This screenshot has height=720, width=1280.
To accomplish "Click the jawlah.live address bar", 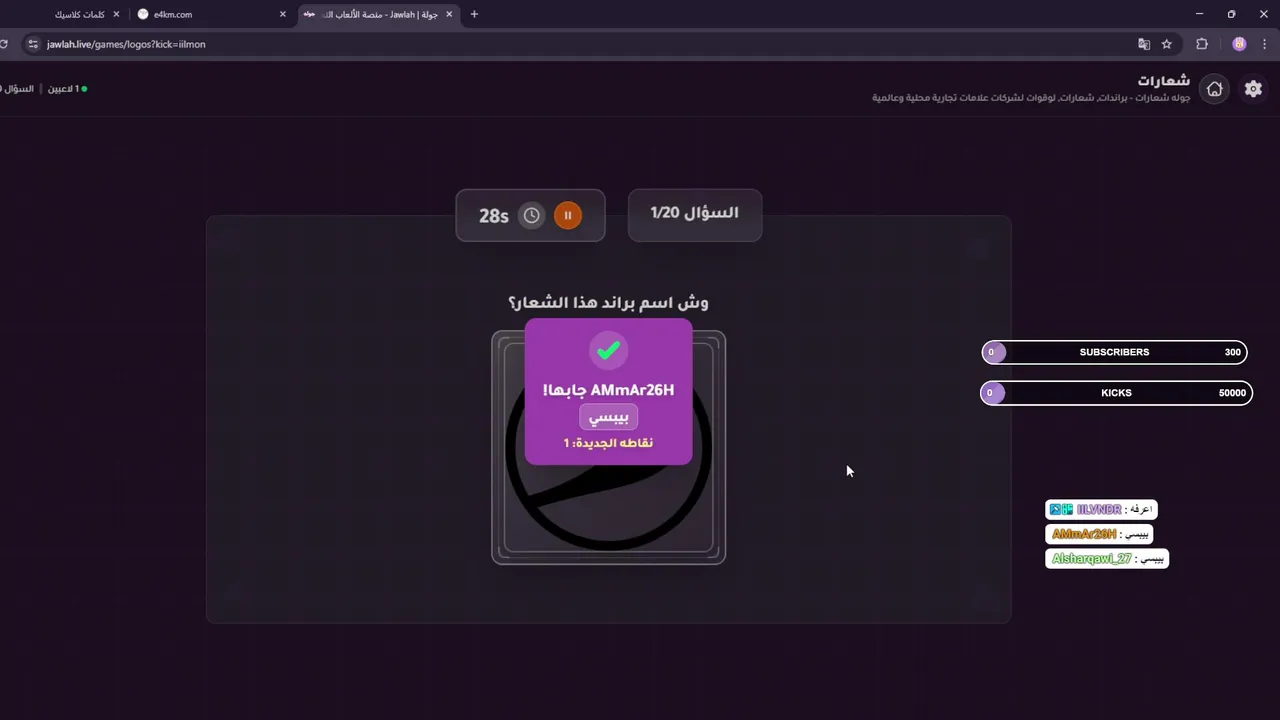I will [580, 44].
